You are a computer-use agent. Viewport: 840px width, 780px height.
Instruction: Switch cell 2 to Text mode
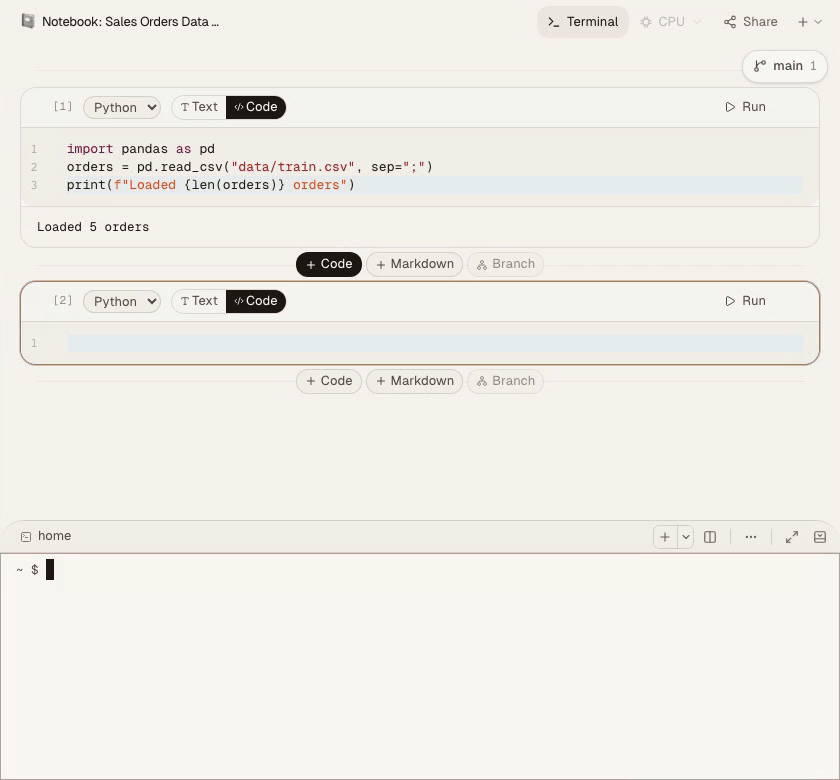click(199, 301)
